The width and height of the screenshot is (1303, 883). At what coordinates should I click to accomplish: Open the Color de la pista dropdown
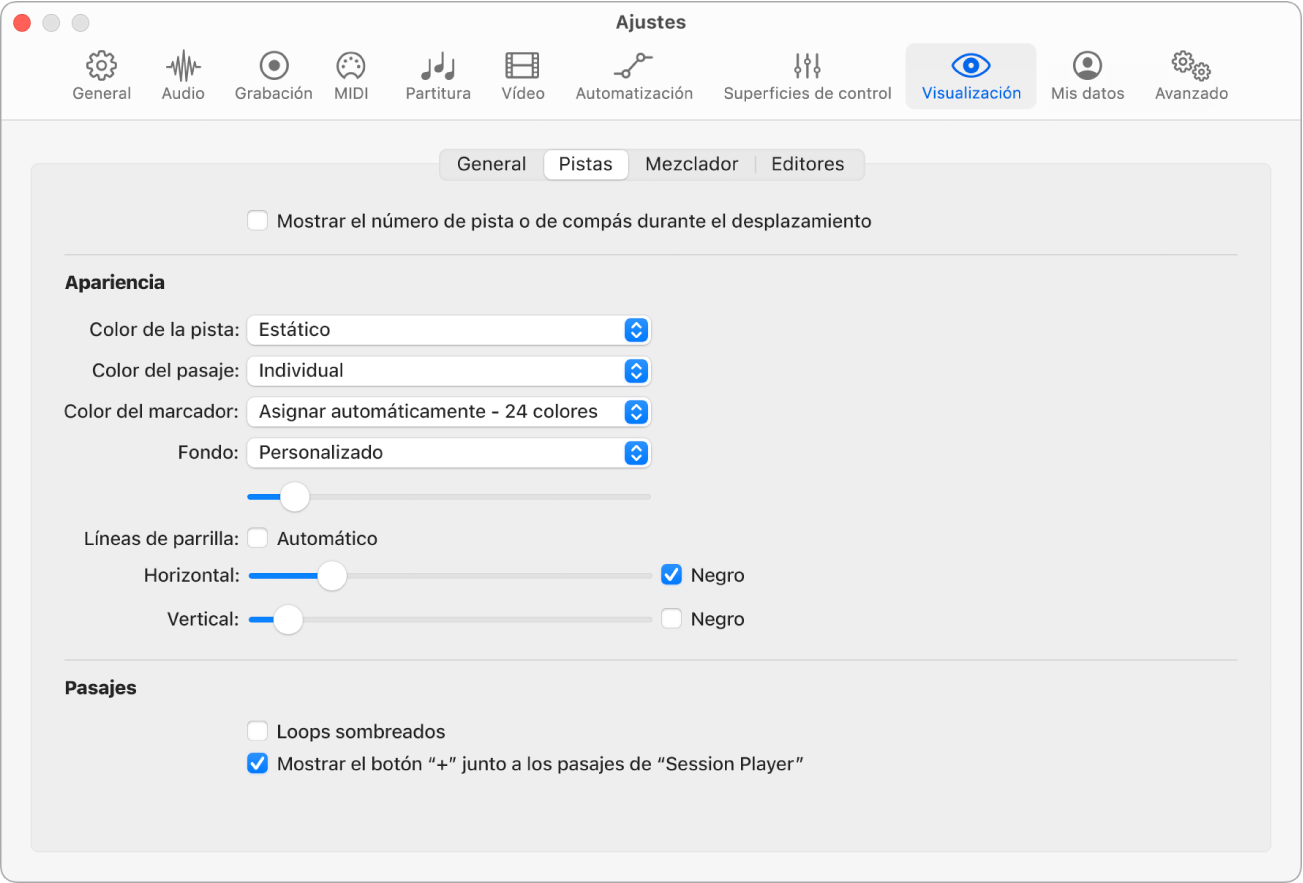(x=449, y=330)
